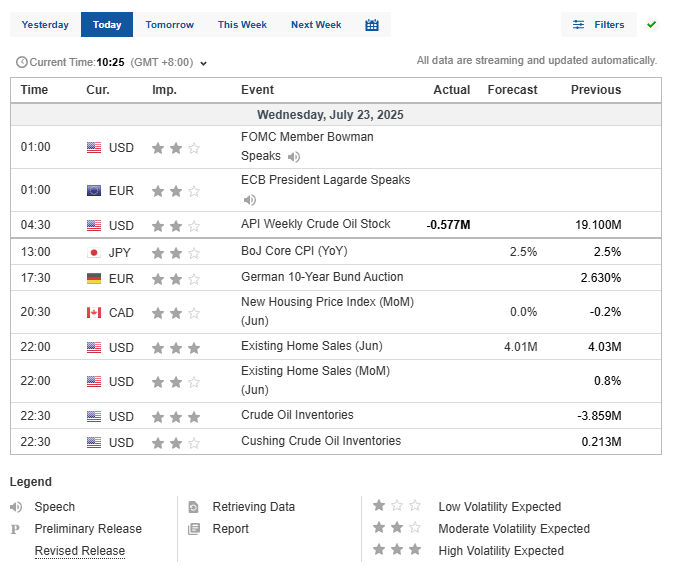The image size is (674, 575).
Task: Click the three-star importance on Crude Oil Inventories
Action: click(x=176, y=417)
